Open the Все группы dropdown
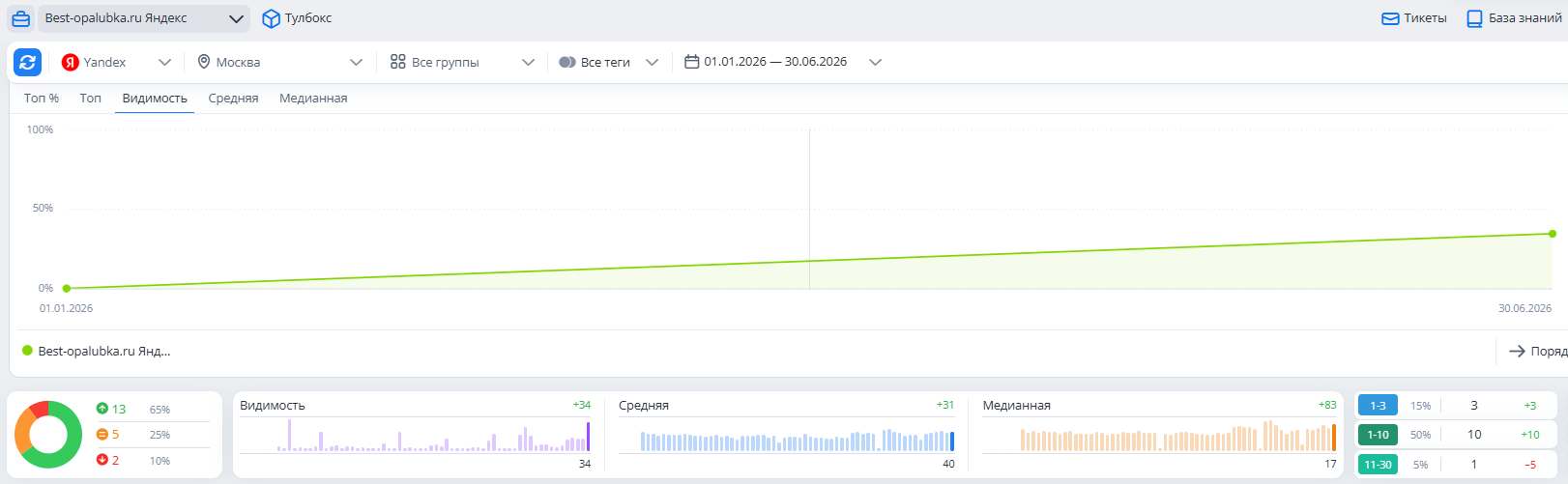 (x=462, y=62)
